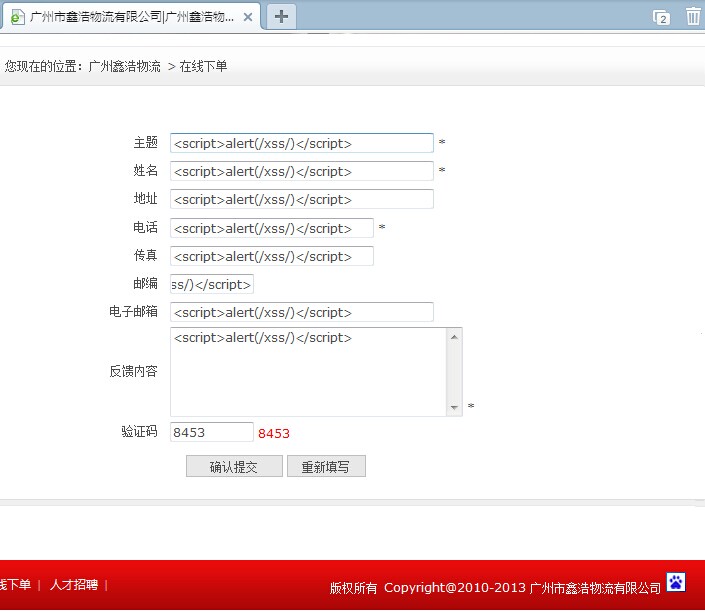Click the 电话 input field
Viewport: 705px width, 613px height.
(x=272, y=228)
